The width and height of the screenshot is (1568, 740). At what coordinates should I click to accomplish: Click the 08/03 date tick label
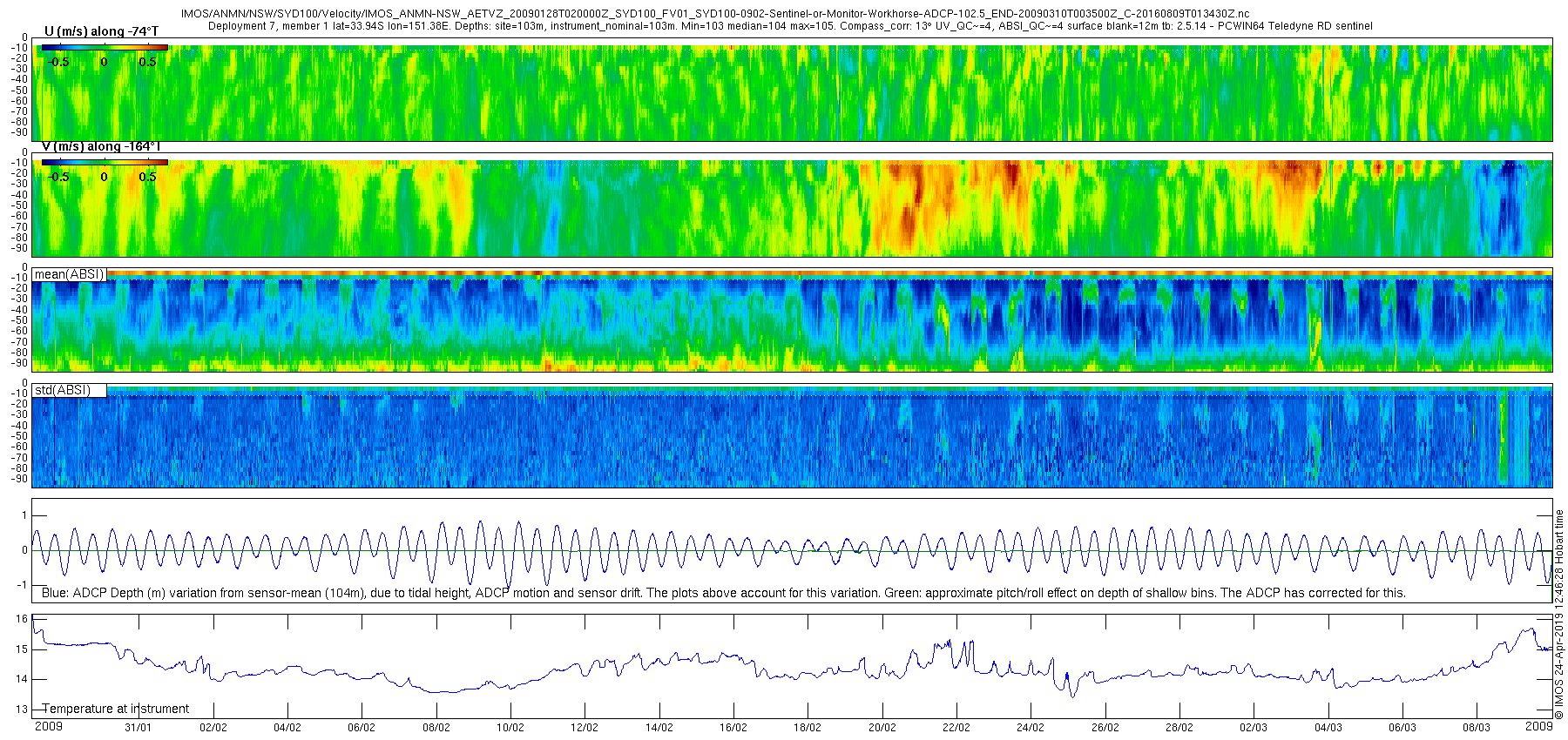tap(1477, 728)
